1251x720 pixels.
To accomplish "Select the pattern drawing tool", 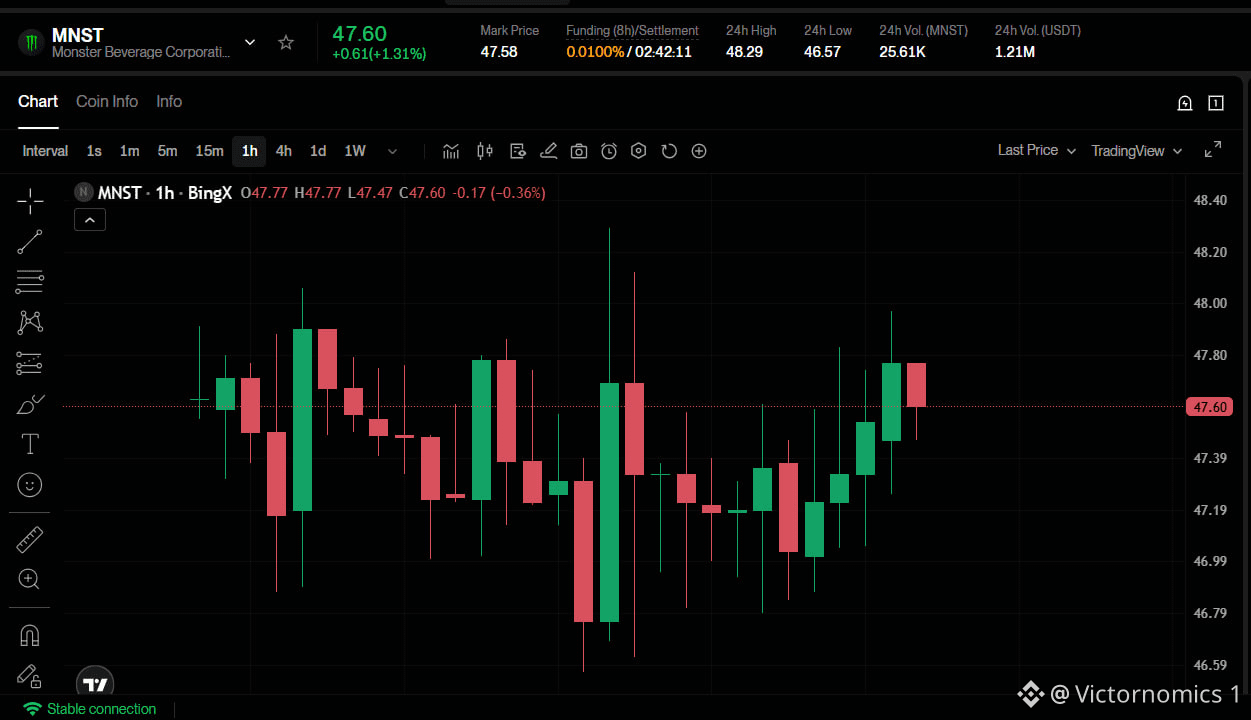I will pyautogui.click(x=30, y=322).
